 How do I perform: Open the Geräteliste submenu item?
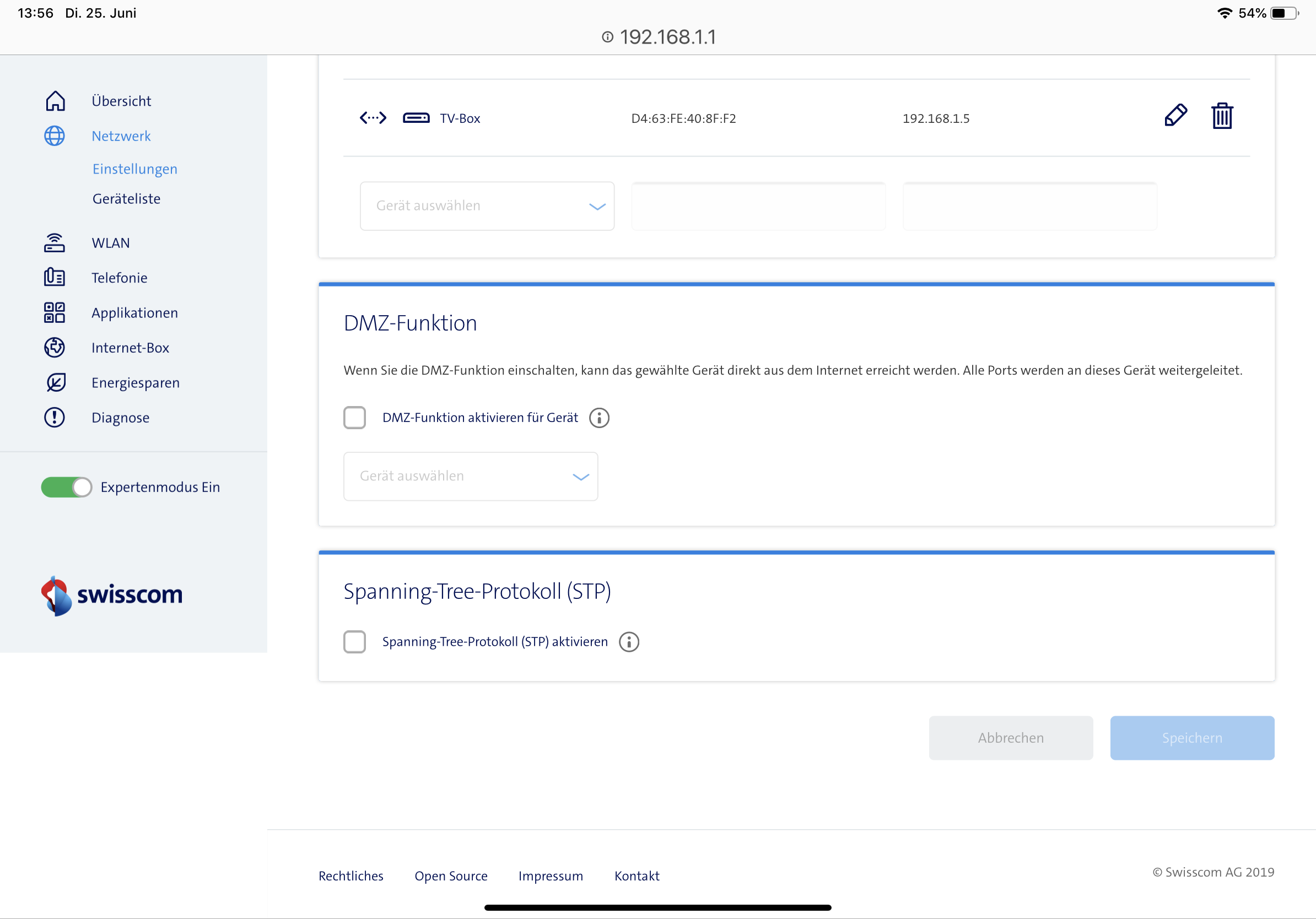[126, 199]
